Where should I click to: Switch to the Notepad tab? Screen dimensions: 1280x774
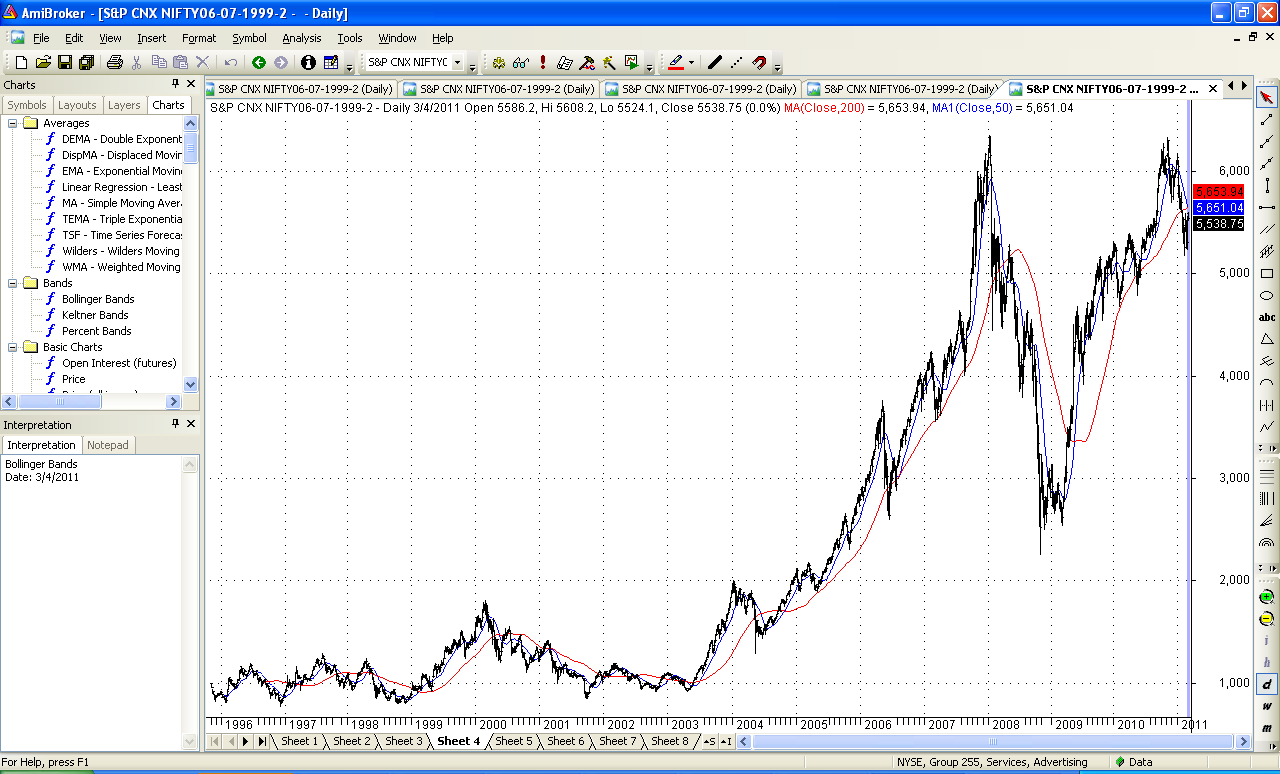(108, 445)
